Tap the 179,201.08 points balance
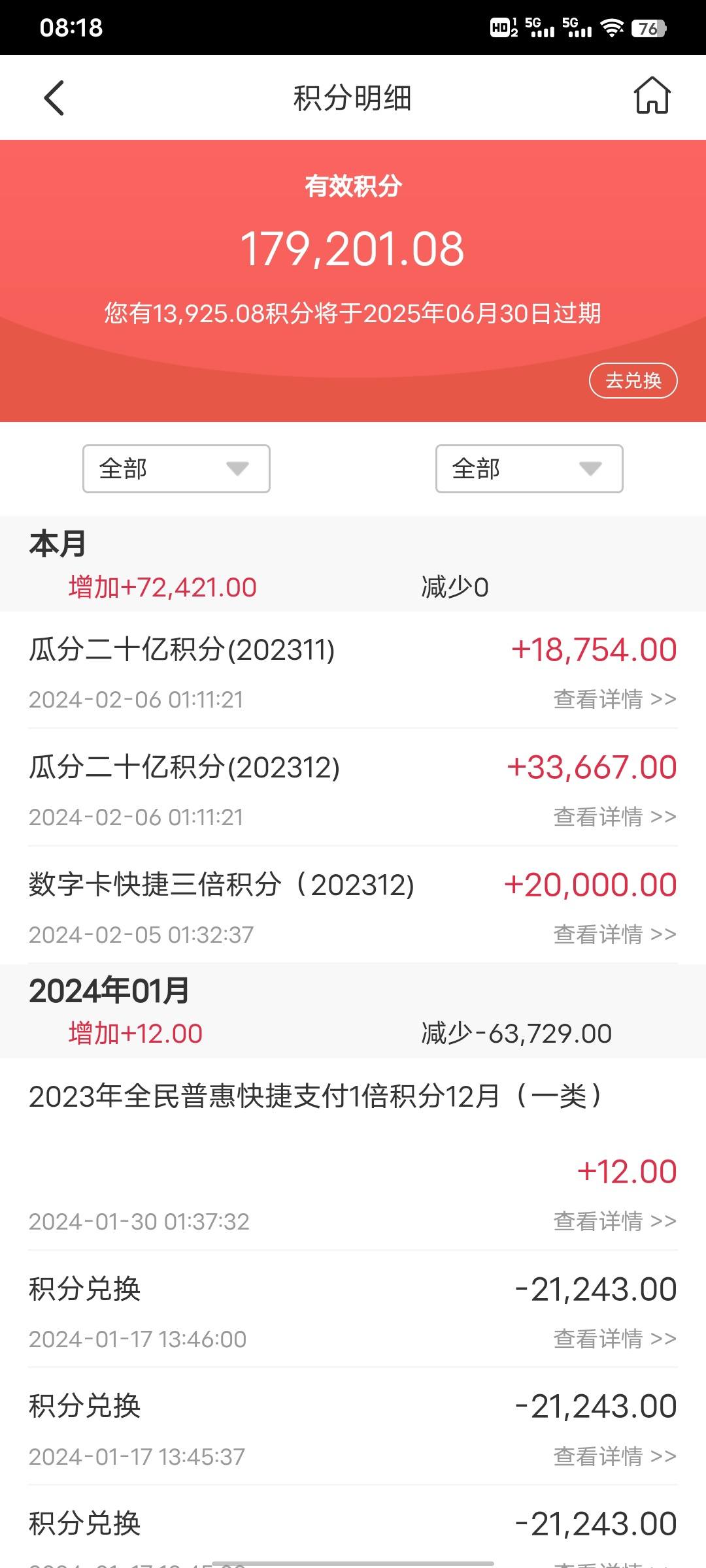706x1568 pixels. click(352, 249)
